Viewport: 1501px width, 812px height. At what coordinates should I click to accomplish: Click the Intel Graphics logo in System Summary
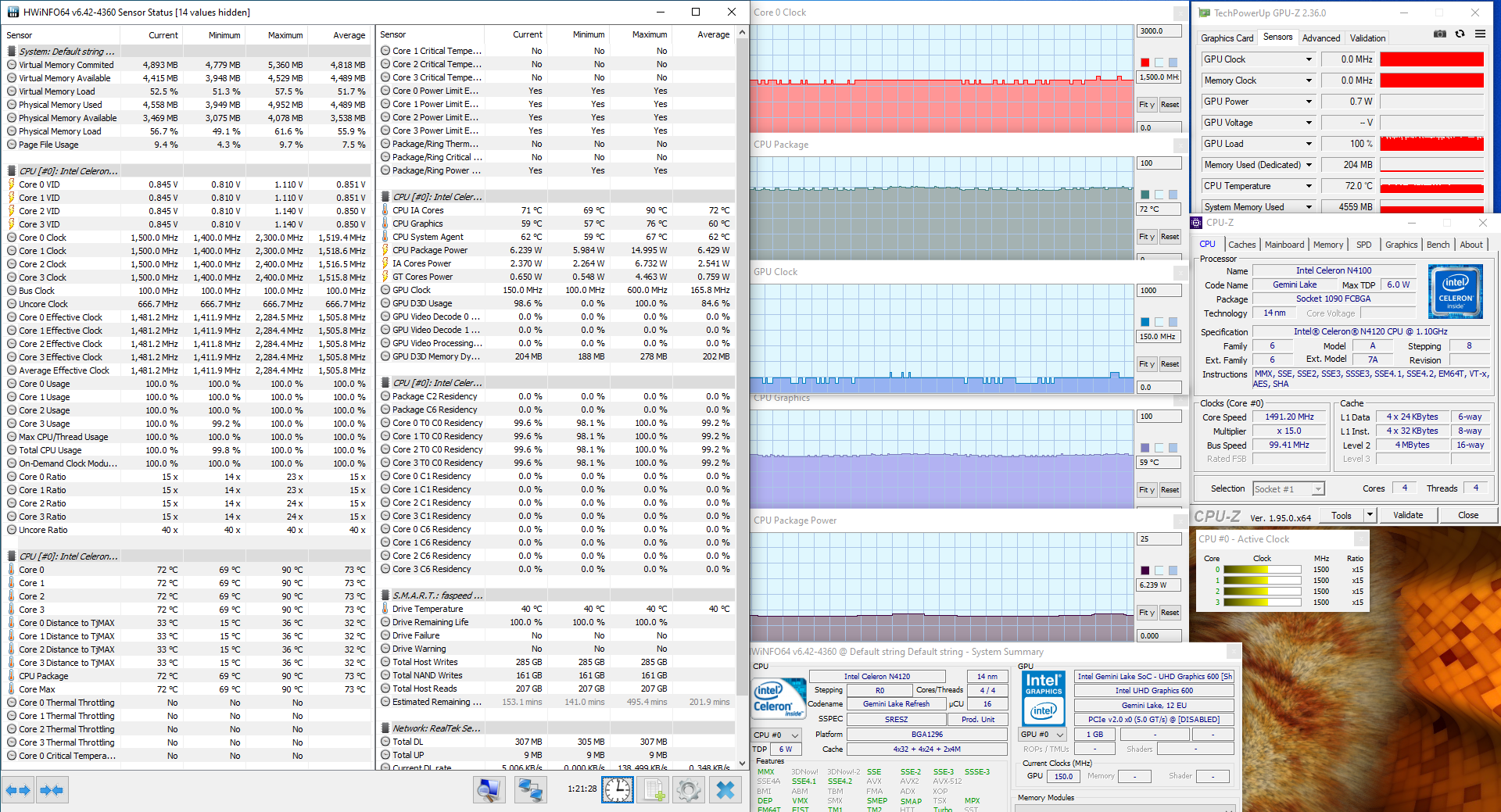[1043, 697]
